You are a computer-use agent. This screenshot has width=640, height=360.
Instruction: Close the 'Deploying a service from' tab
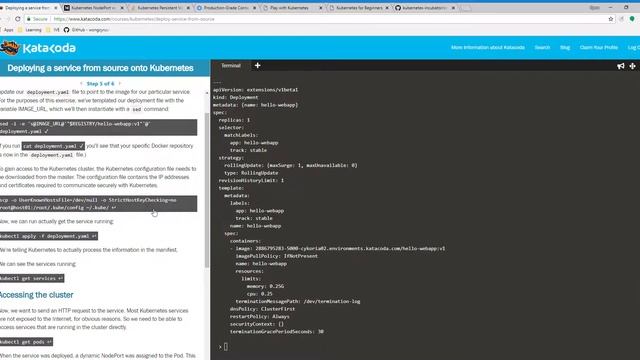coord(56,8)
